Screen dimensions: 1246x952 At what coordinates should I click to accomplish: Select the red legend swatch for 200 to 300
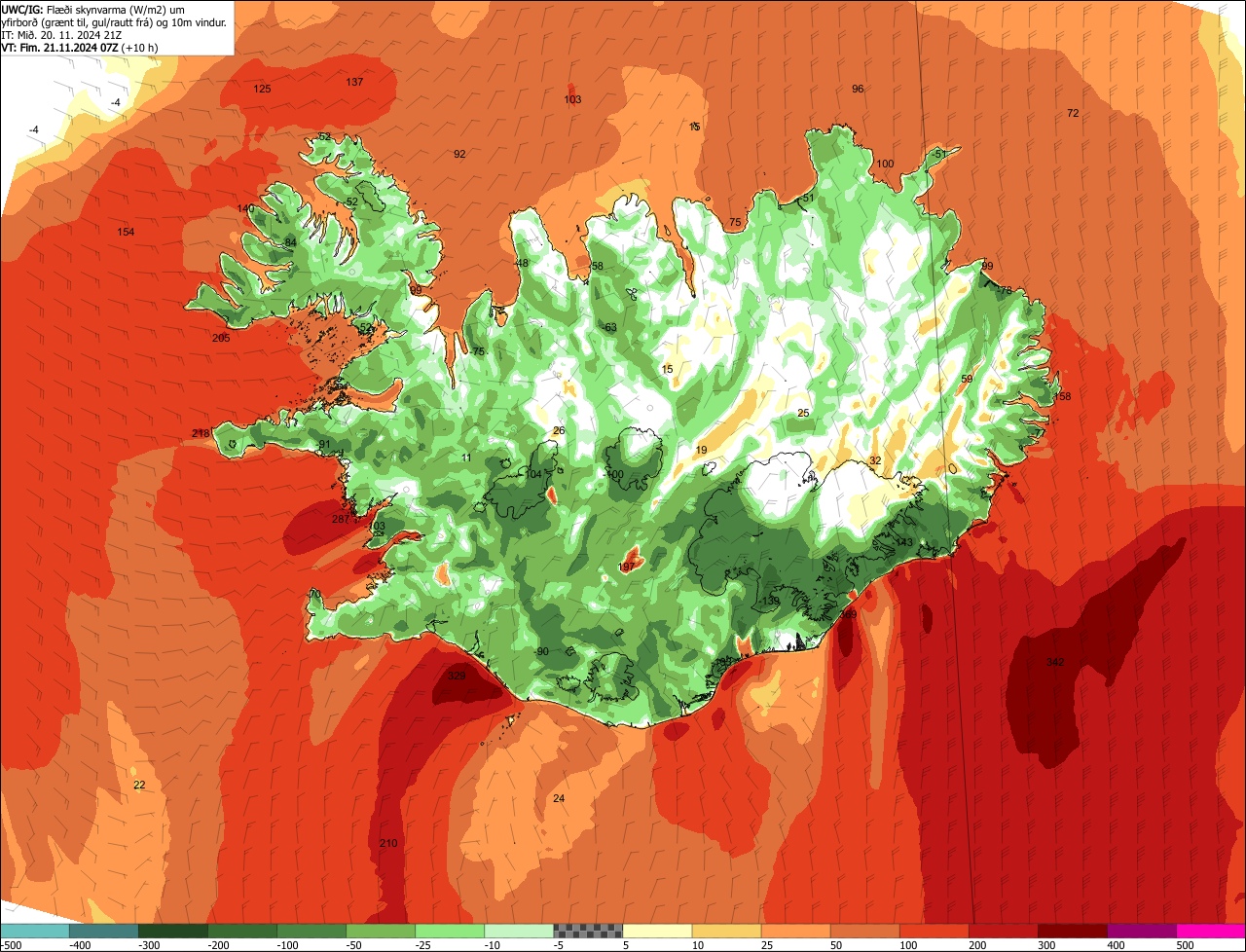1003,931
